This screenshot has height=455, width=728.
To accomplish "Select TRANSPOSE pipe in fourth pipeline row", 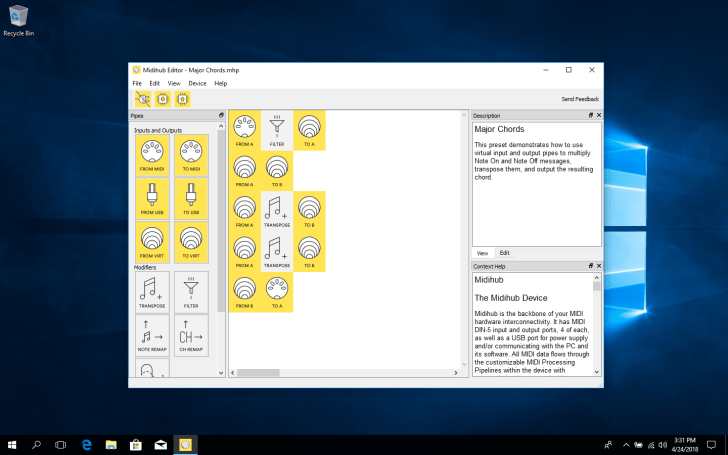I will [x=277, y=252].
